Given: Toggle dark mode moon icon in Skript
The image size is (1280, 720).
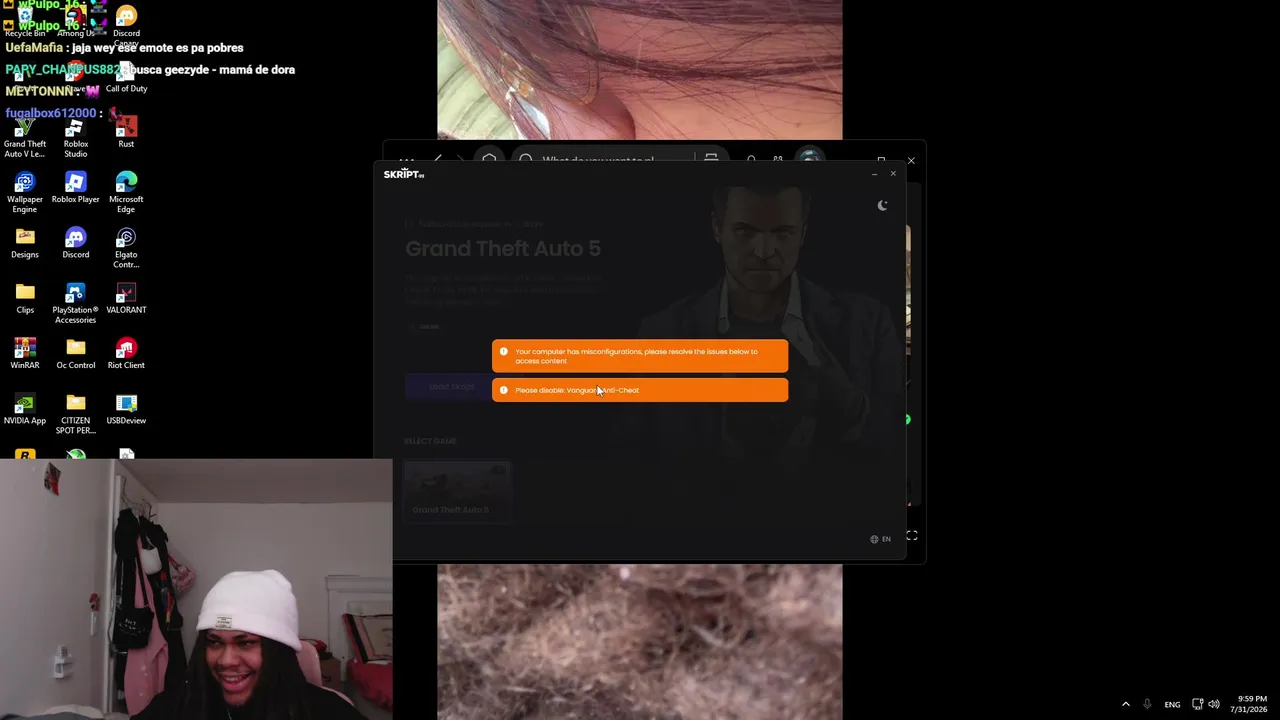Looking at the screenshot, I should click(x=882, y=205).
